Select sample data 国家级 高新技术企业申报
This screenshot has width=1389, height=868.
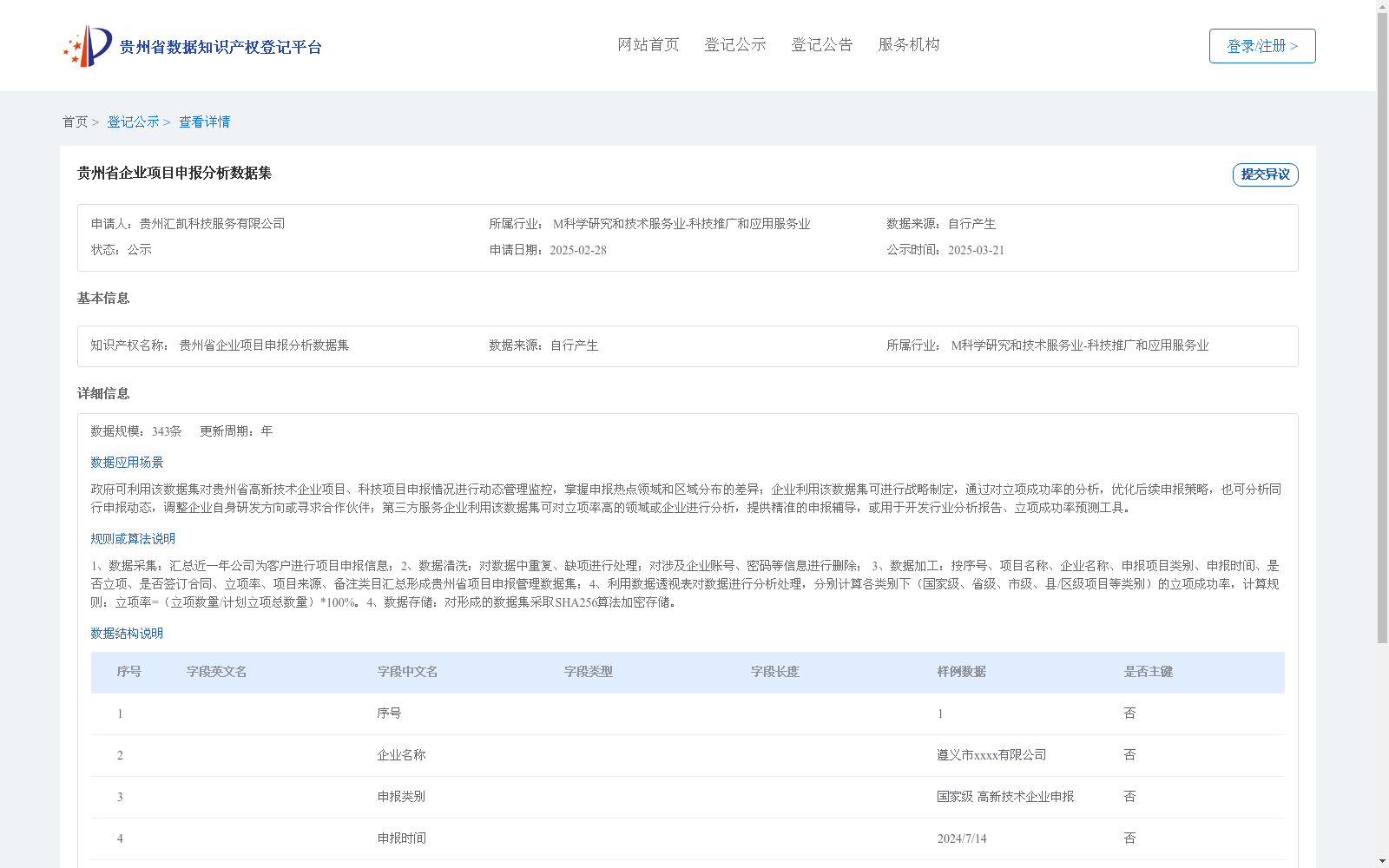point(1005,797)
